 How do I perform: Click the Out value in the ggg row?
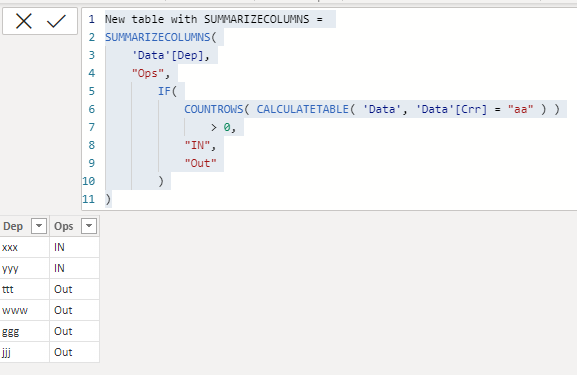pyautogui.click(x=74, y=331)
